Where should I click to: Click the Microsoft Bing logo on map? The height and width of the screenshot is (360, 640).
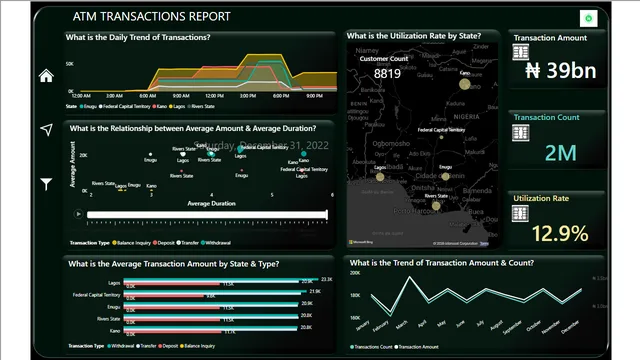click(x=360, y=242)
